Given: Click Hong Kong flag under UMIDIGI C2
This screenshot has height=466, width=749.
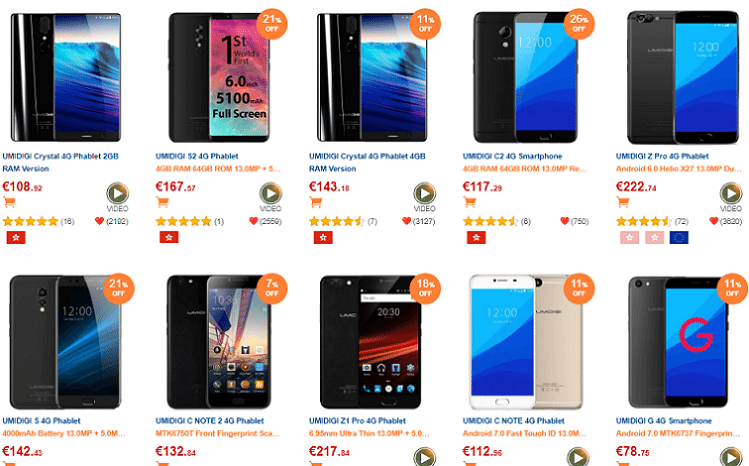Looking at the screenshot, I should pyautogui.click(x=476, y=238).
